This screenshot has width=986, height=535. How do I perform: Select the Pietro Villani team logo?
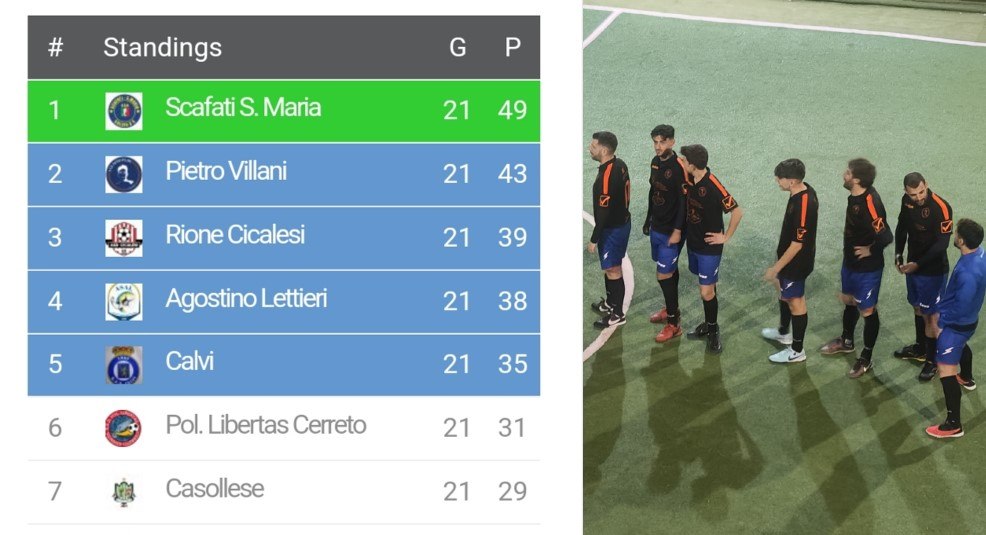(x=123, y=174)
